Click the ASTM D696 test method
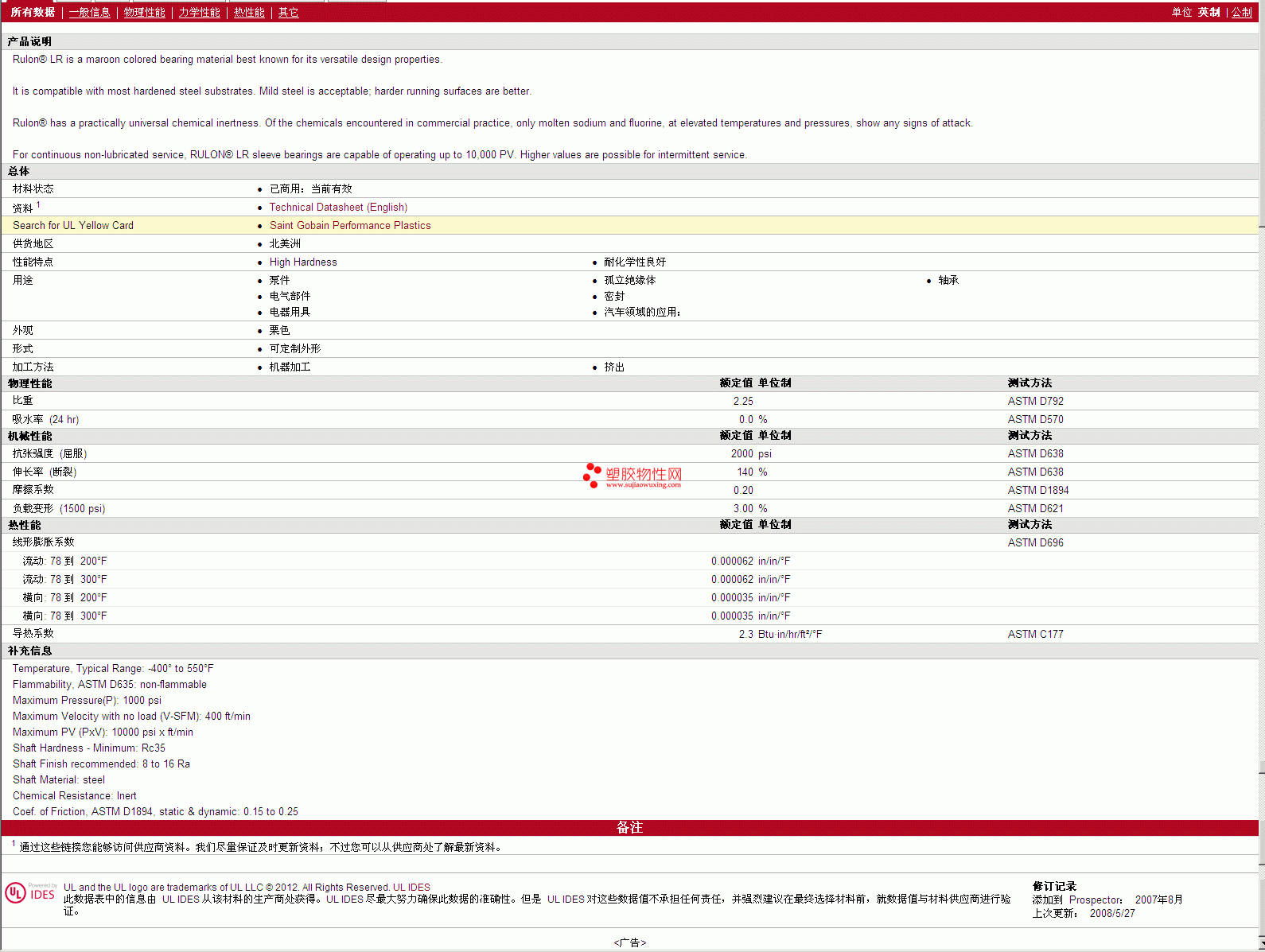 [1035, 542]
